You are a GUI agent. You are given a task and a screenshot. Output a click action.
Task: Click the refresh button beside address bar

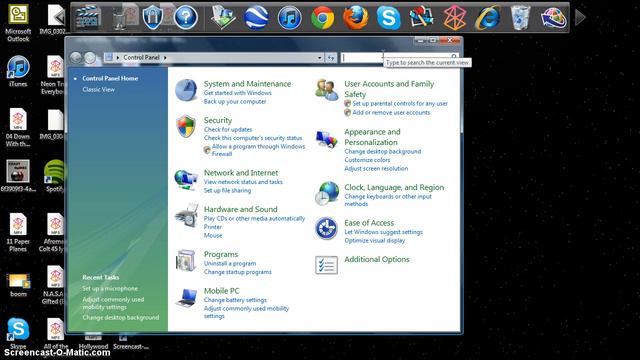pyautogui.click(x=331, y=58)
